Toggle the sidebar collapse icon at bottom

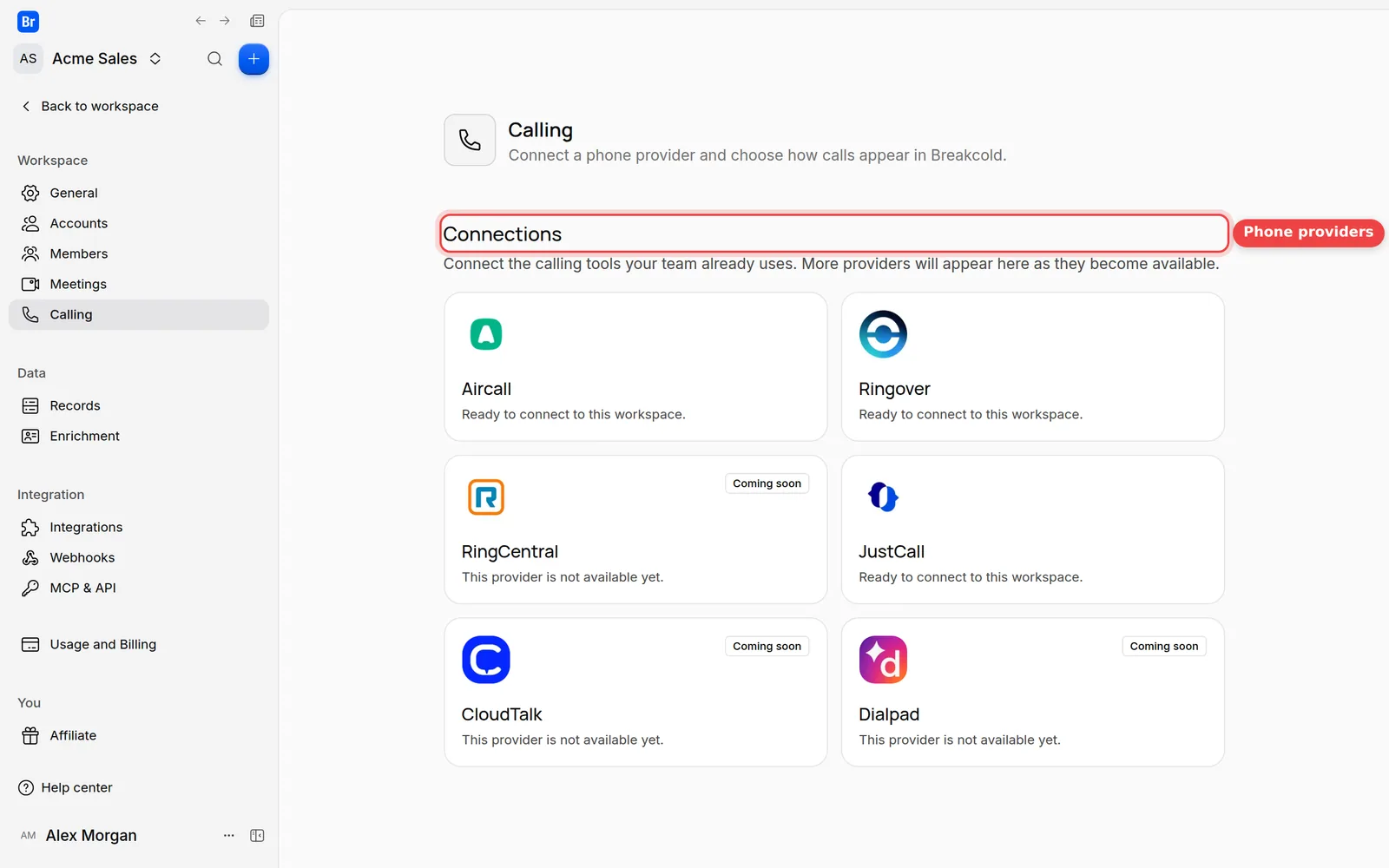pyautogui.click(x=257, y=835)
